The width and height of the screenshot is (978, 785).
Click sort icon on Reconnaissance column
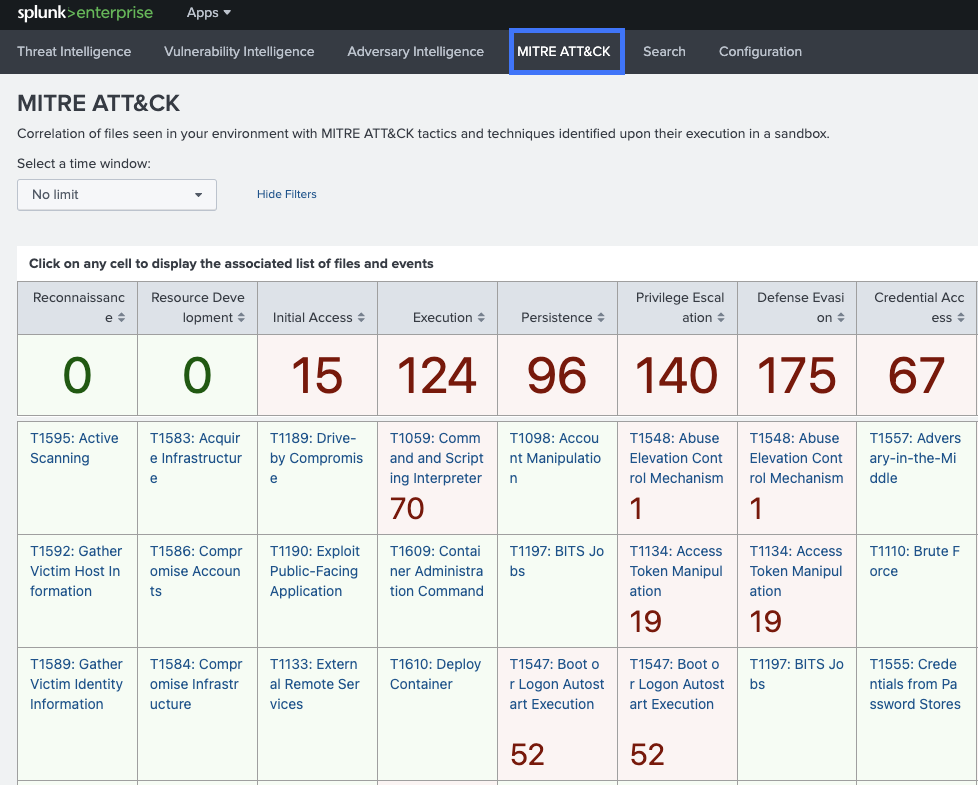click(x=121, y=318)
